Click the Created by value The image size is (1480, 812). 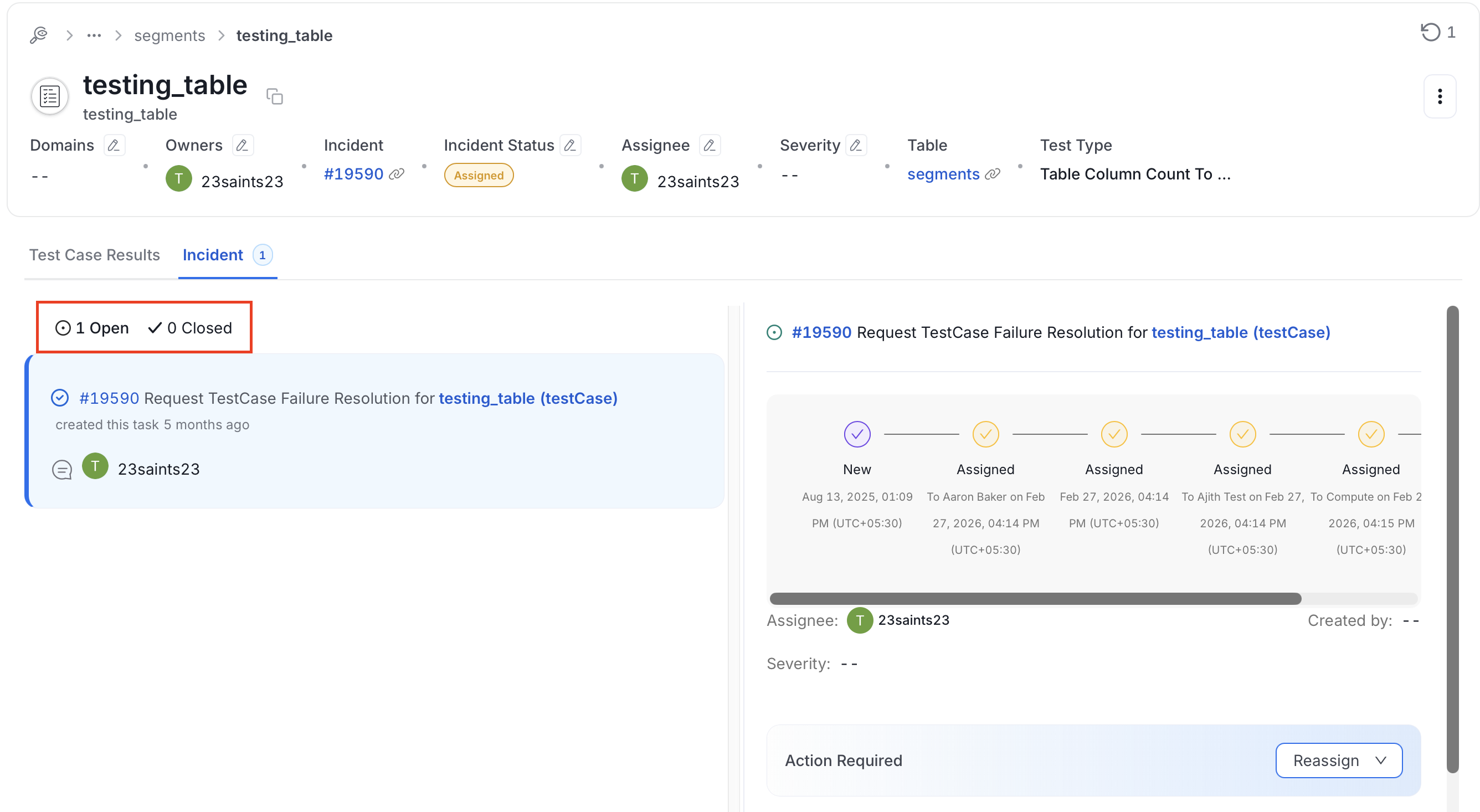[1411, 621]
